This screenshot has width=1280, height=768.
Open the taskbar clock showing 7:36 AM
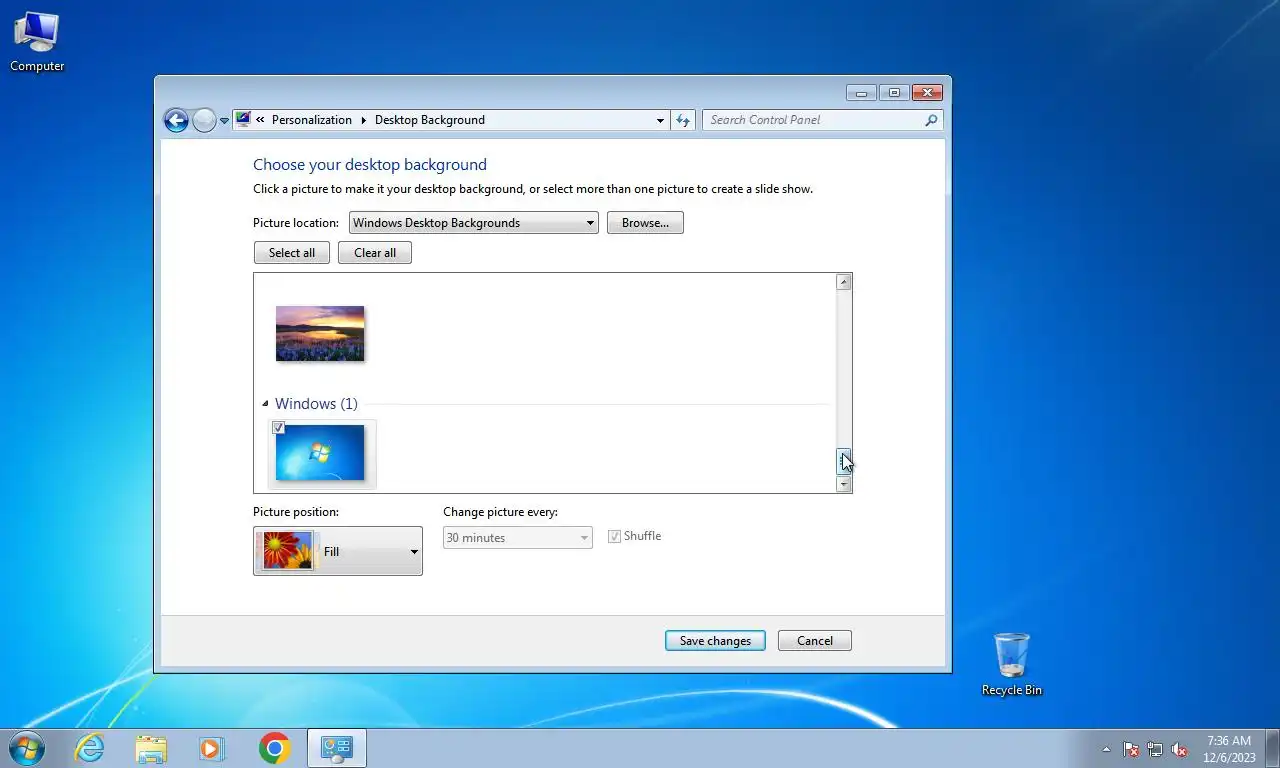click(1228, 749)
